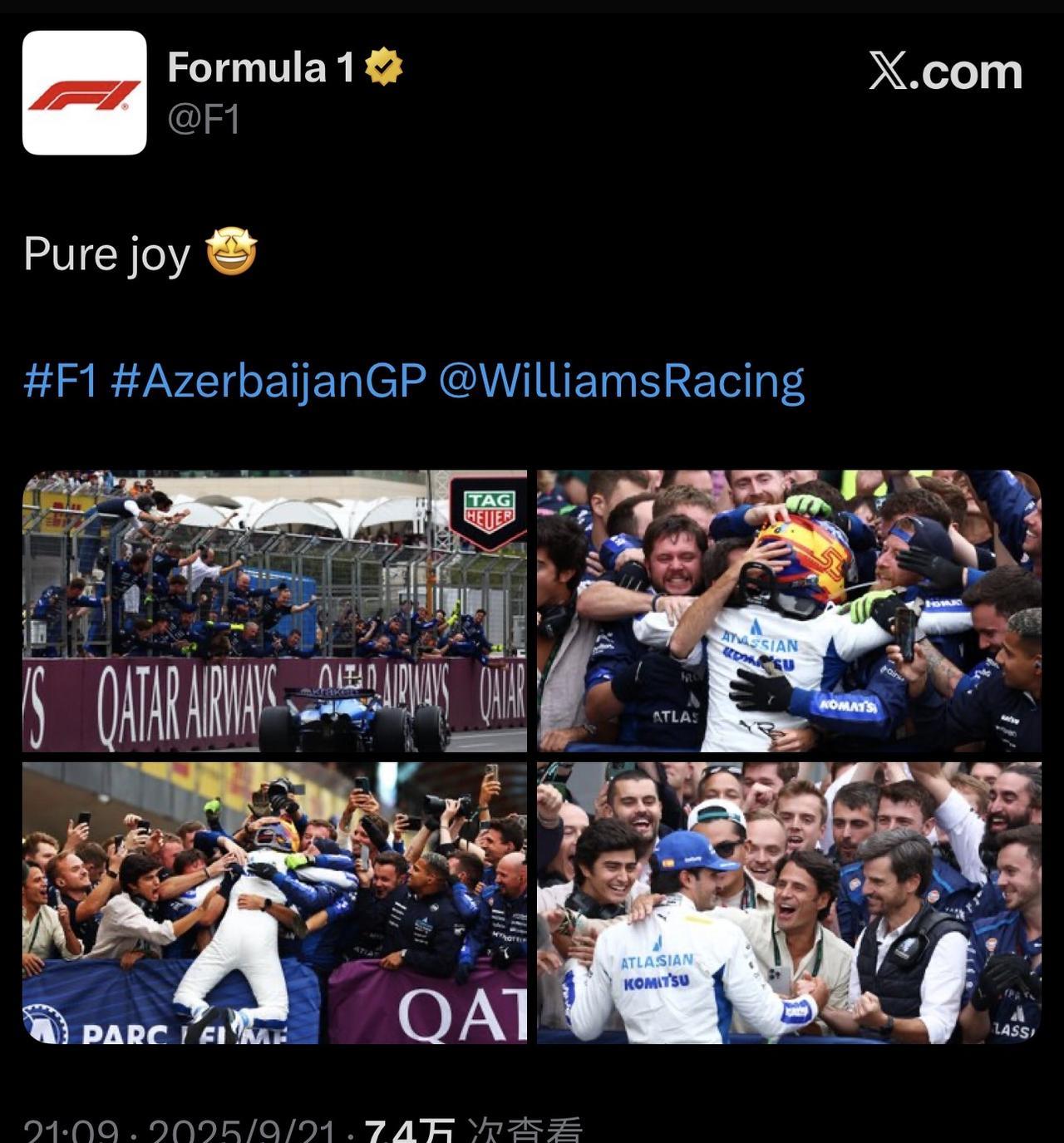This screenshot has height=1143, width=1064.
Task: Click the 7.4万 view count
Action: coord(410,1132)
